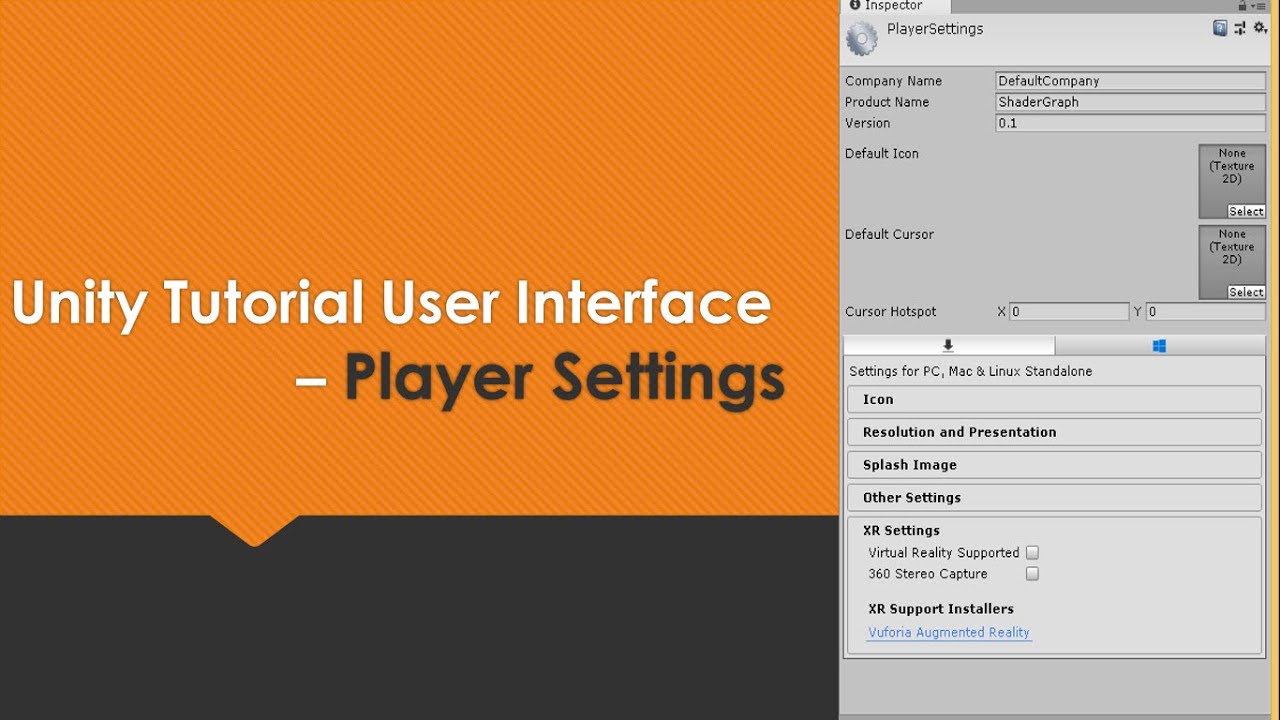Screen dimensions: 1280x720
Task: Open the Inspector tab options menu
Action: (1260, 5)
